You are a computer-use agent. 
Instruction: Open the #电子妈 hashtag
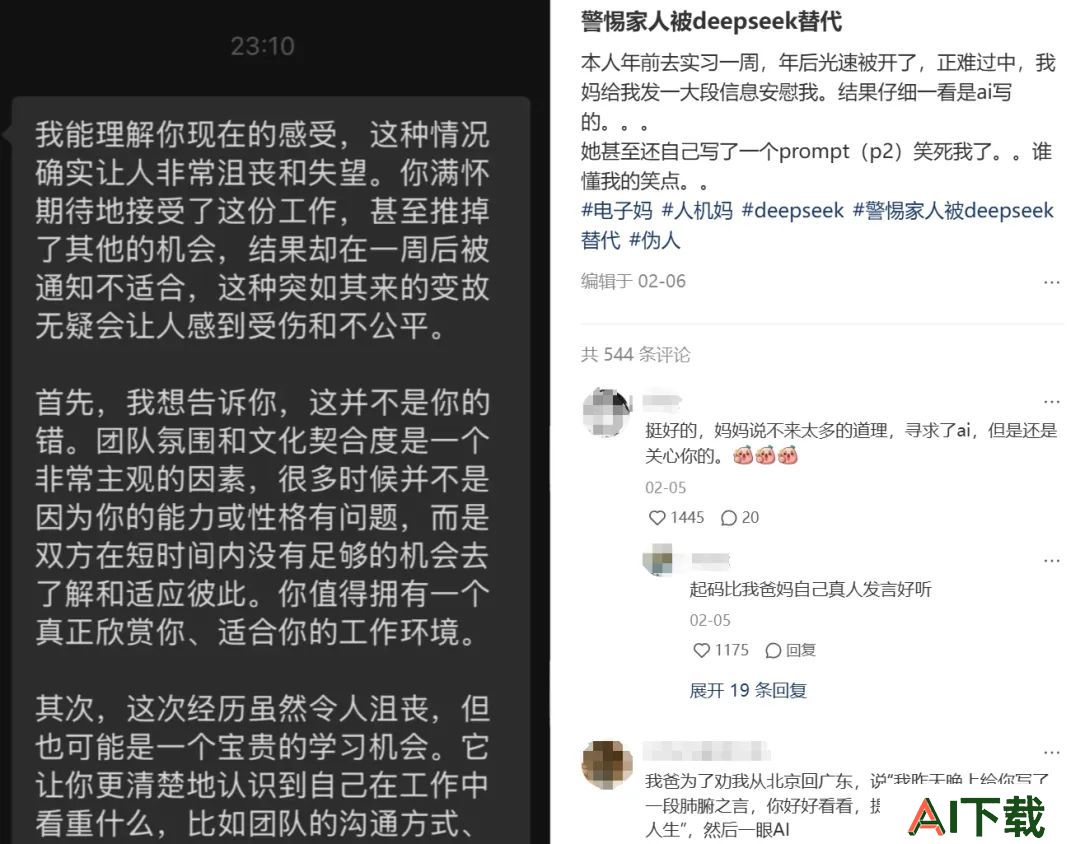click(616, 210)
